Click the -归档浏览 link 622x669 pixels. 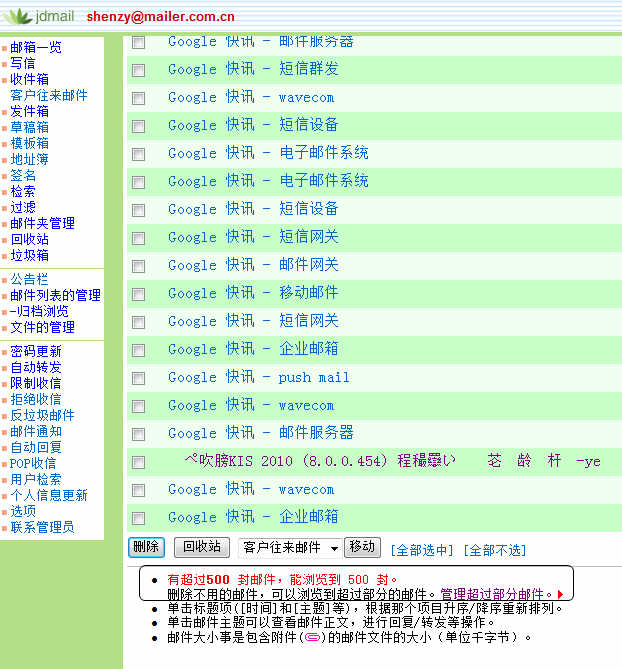coord(39,311)
